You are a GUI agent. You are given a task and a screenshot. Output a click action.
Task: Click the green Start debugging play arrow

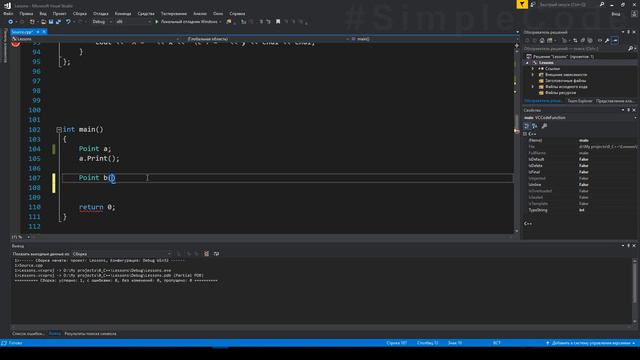point(156,22)
